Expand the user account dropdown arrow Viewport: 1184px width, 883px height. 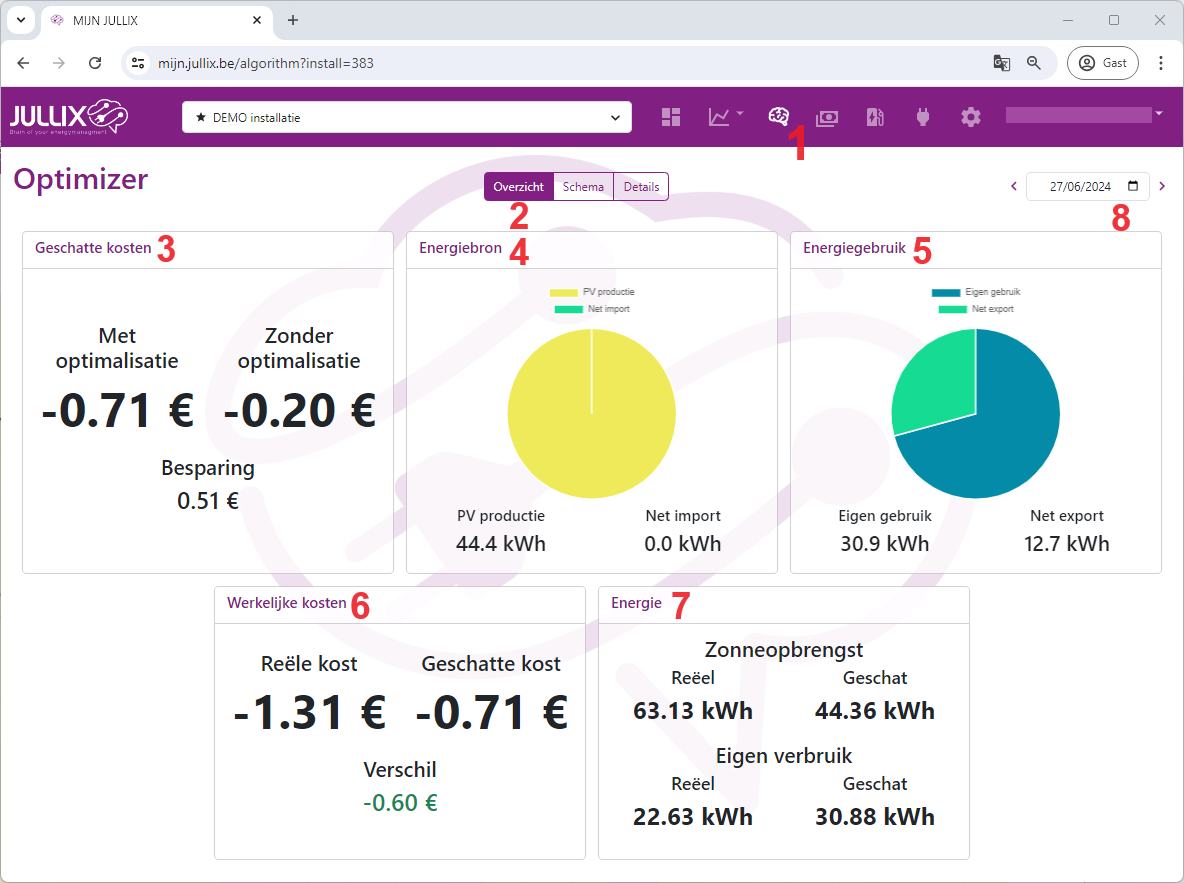(1158, 114)
